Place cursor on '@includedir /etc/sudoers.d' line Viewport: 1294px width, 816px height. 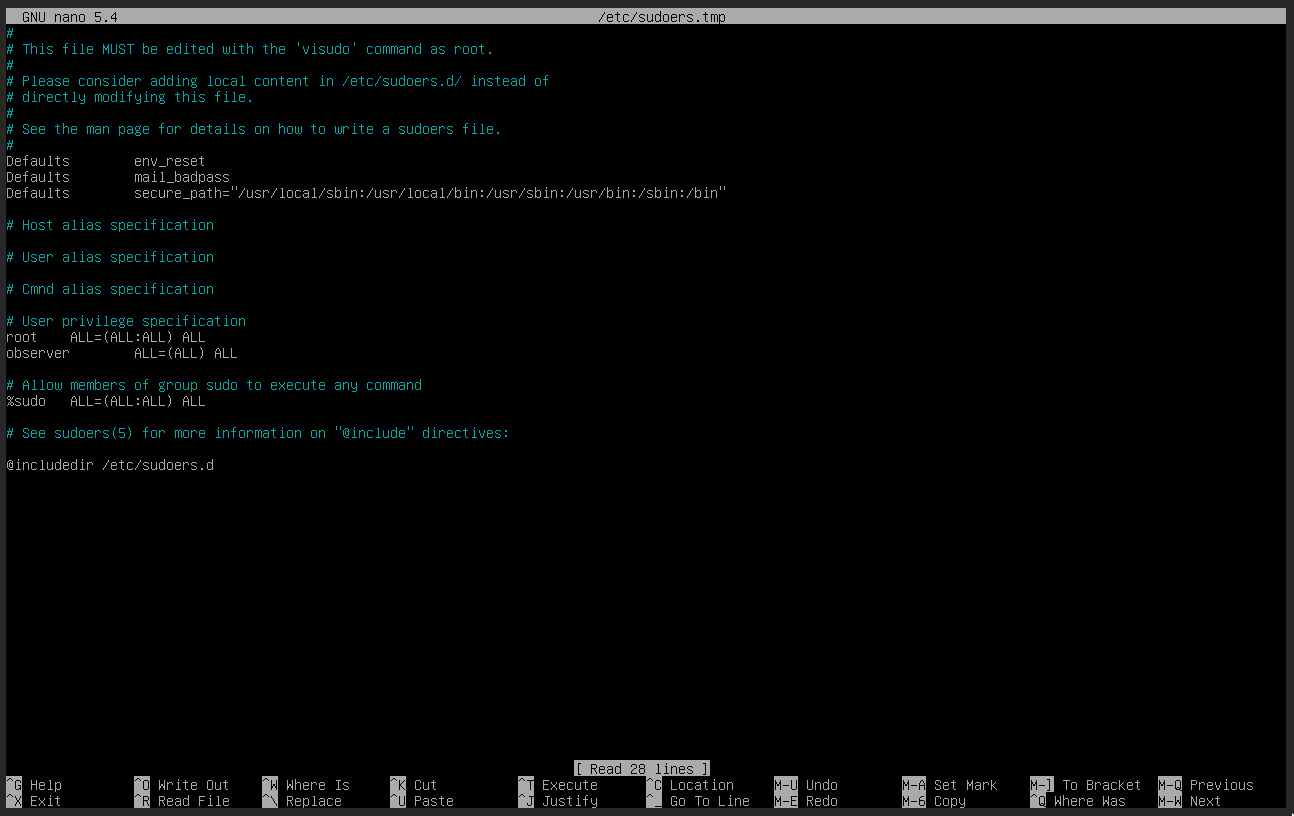[x=110, y=465]
